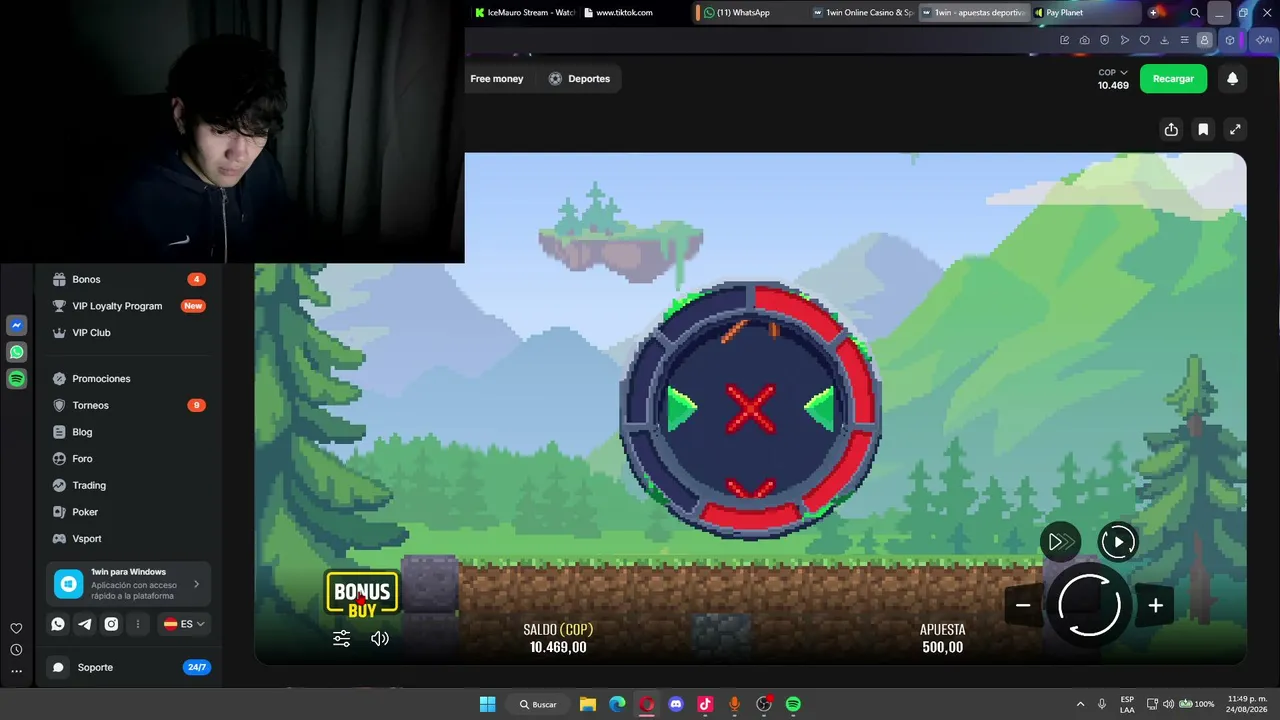Open Foro in the sidebar
This screenshot has height=720, width=1280.
128,458
